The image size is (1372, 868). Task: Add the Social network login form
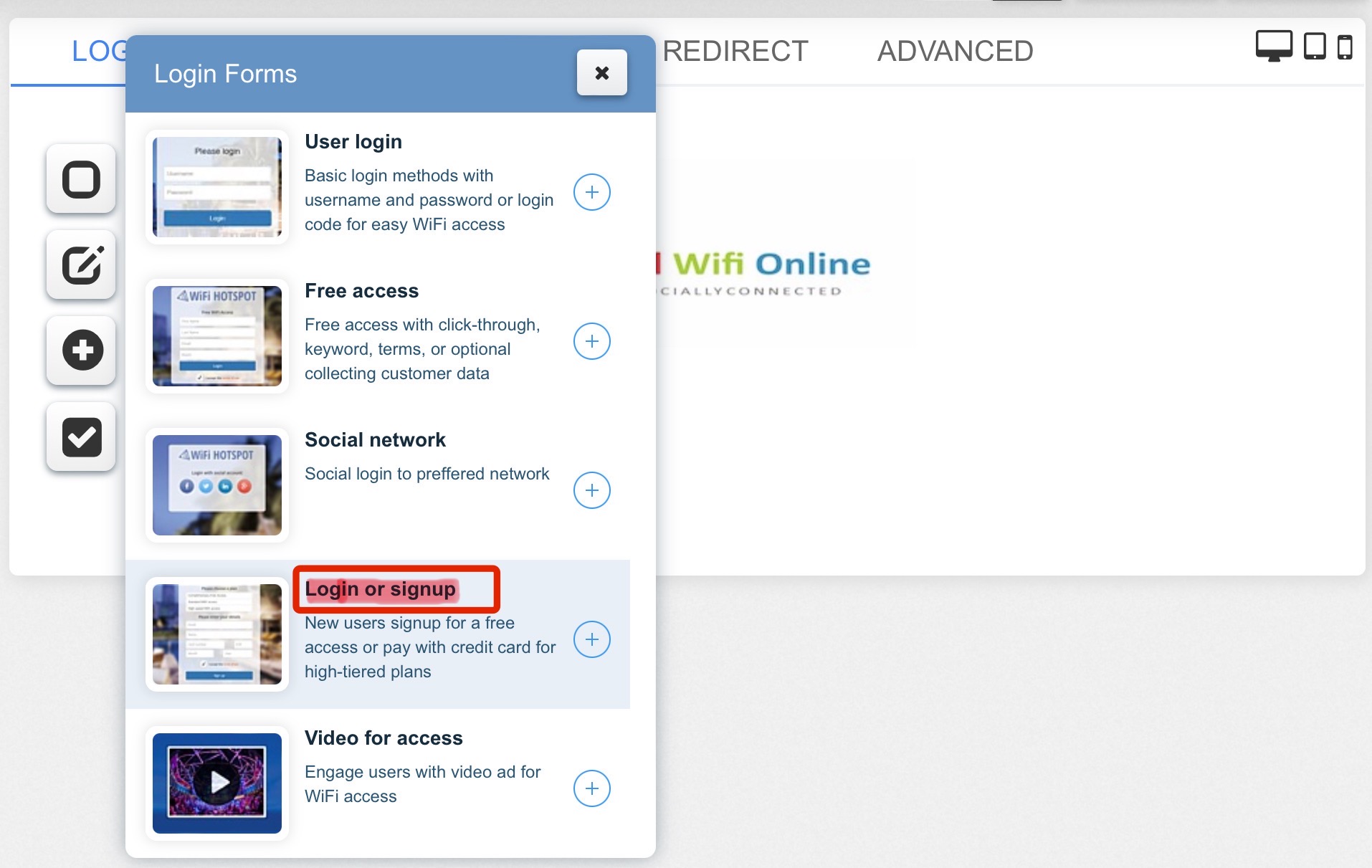click(x=591, y=490)
